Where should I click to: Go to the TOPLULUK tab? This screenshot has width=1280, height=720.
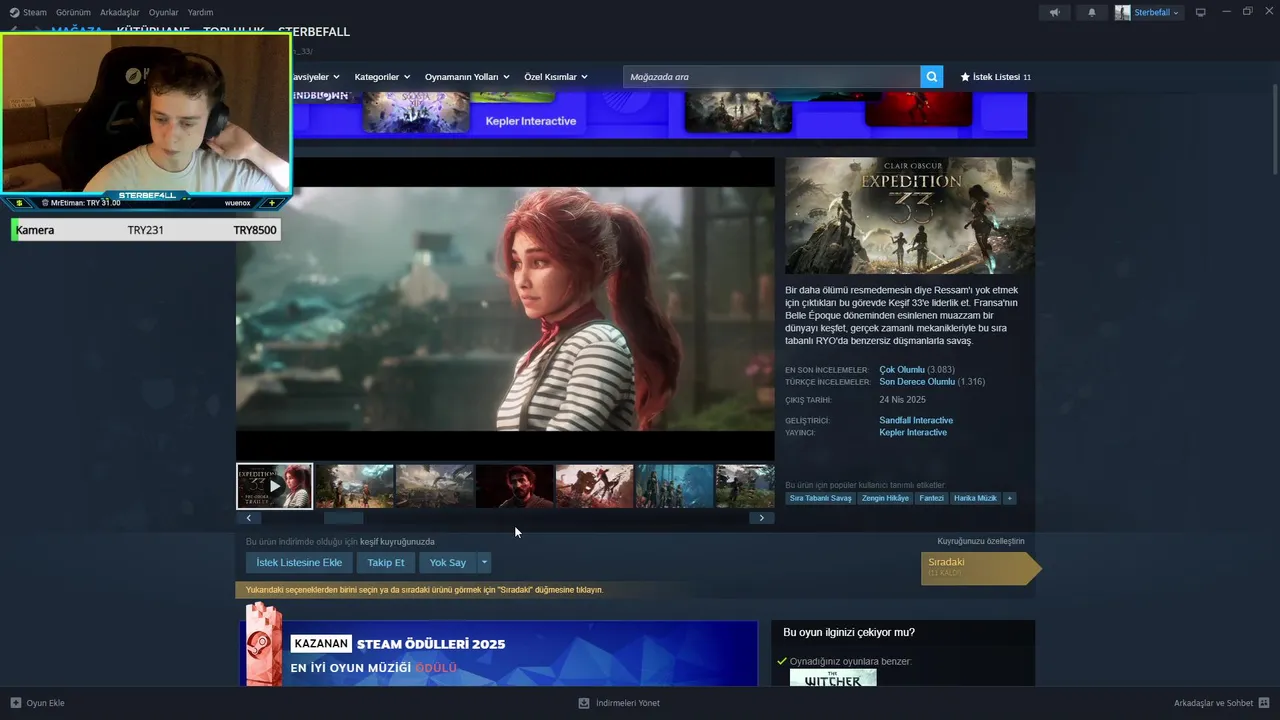coord(233,32)
